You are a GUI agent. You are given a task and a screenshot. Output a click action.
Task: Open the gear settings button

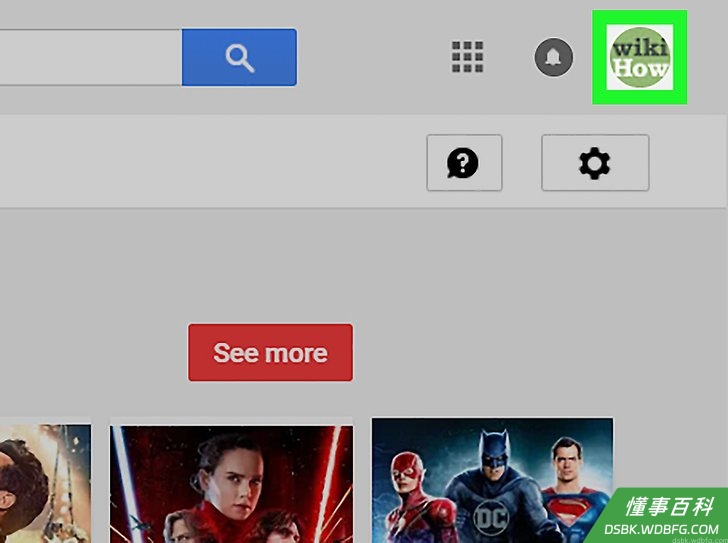pyautogui.click(x=595, y=162)
